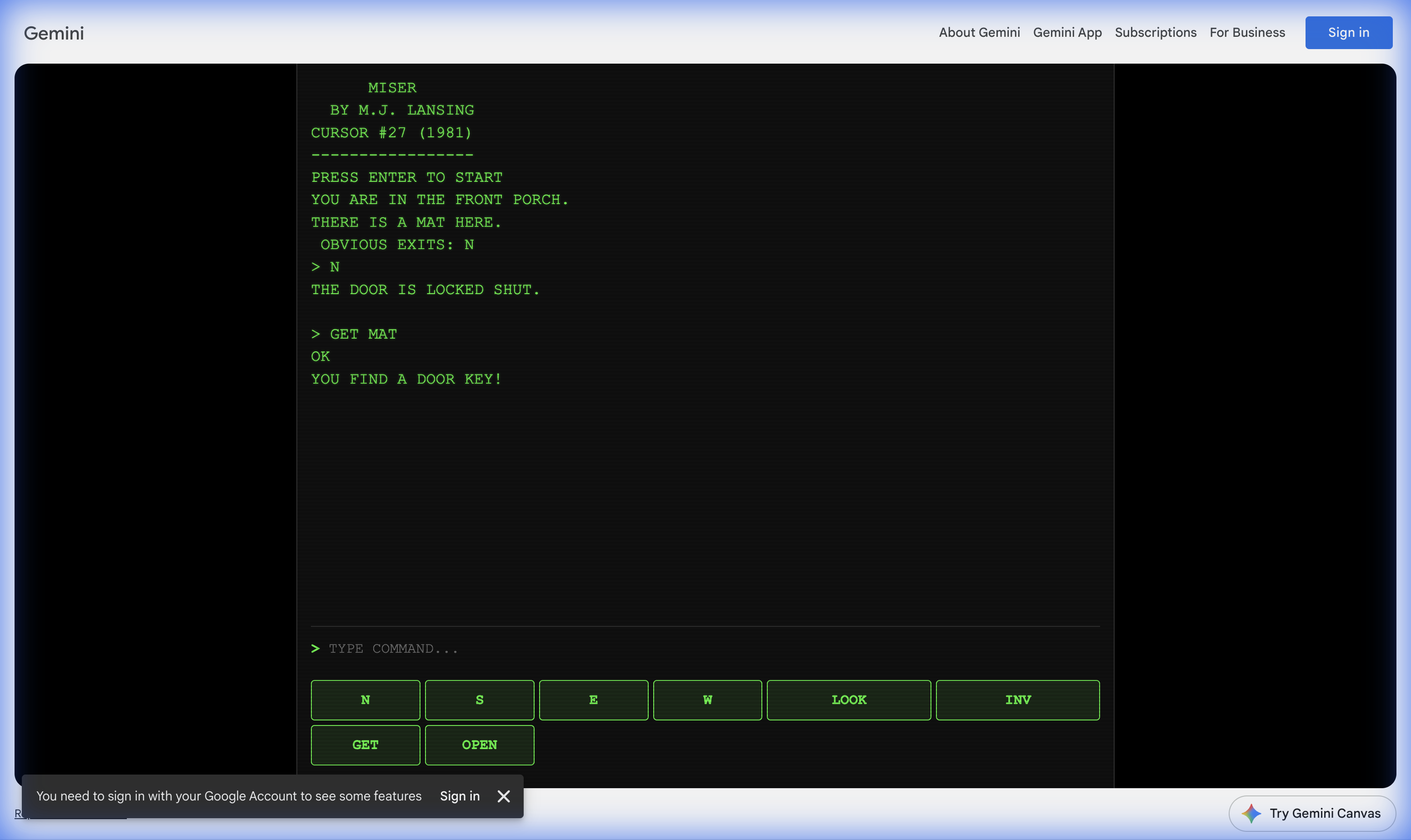Select For Business in the navigation
Viewport: 1411px width, 840px height.
(1247, 32)
